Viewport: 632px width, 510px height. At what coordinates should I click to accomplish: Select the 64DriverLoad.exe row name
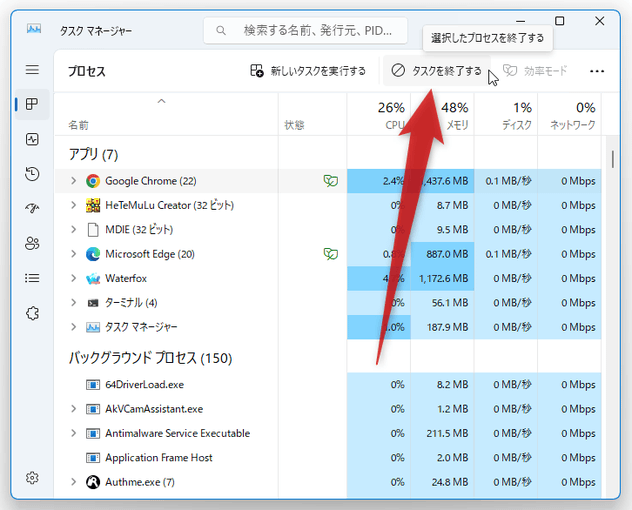coord(144,385)
